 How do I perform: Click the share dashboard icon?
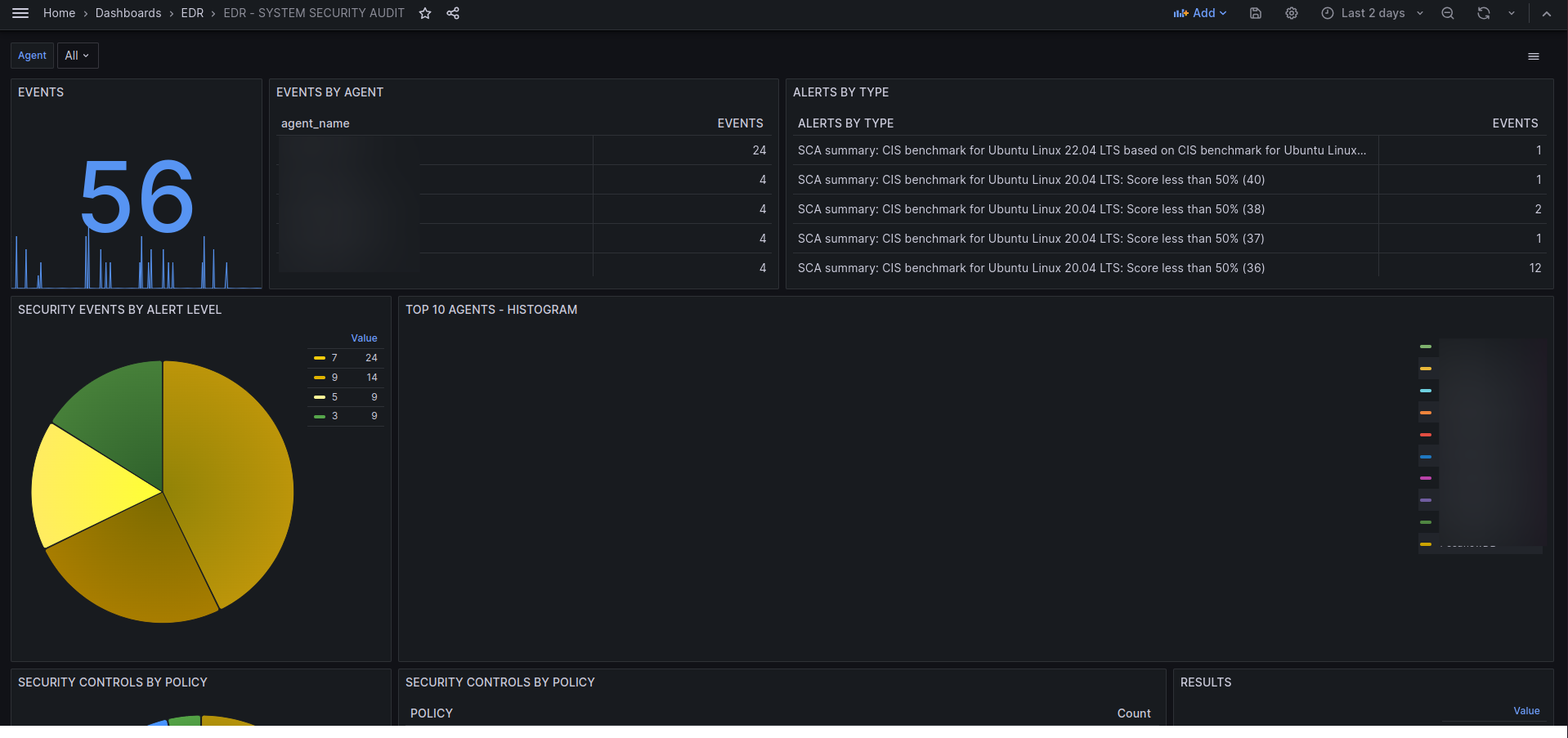453,13
